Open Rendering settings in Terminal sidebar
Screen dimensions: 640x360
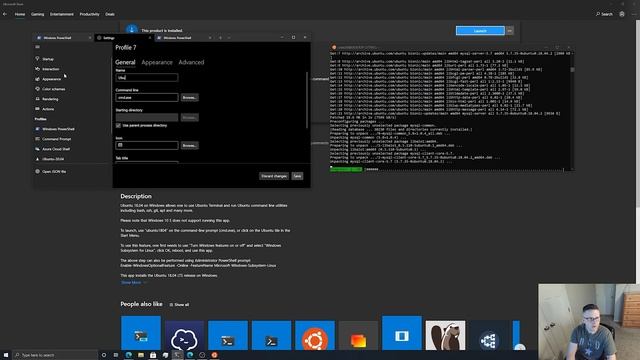(x=50, y=99)
